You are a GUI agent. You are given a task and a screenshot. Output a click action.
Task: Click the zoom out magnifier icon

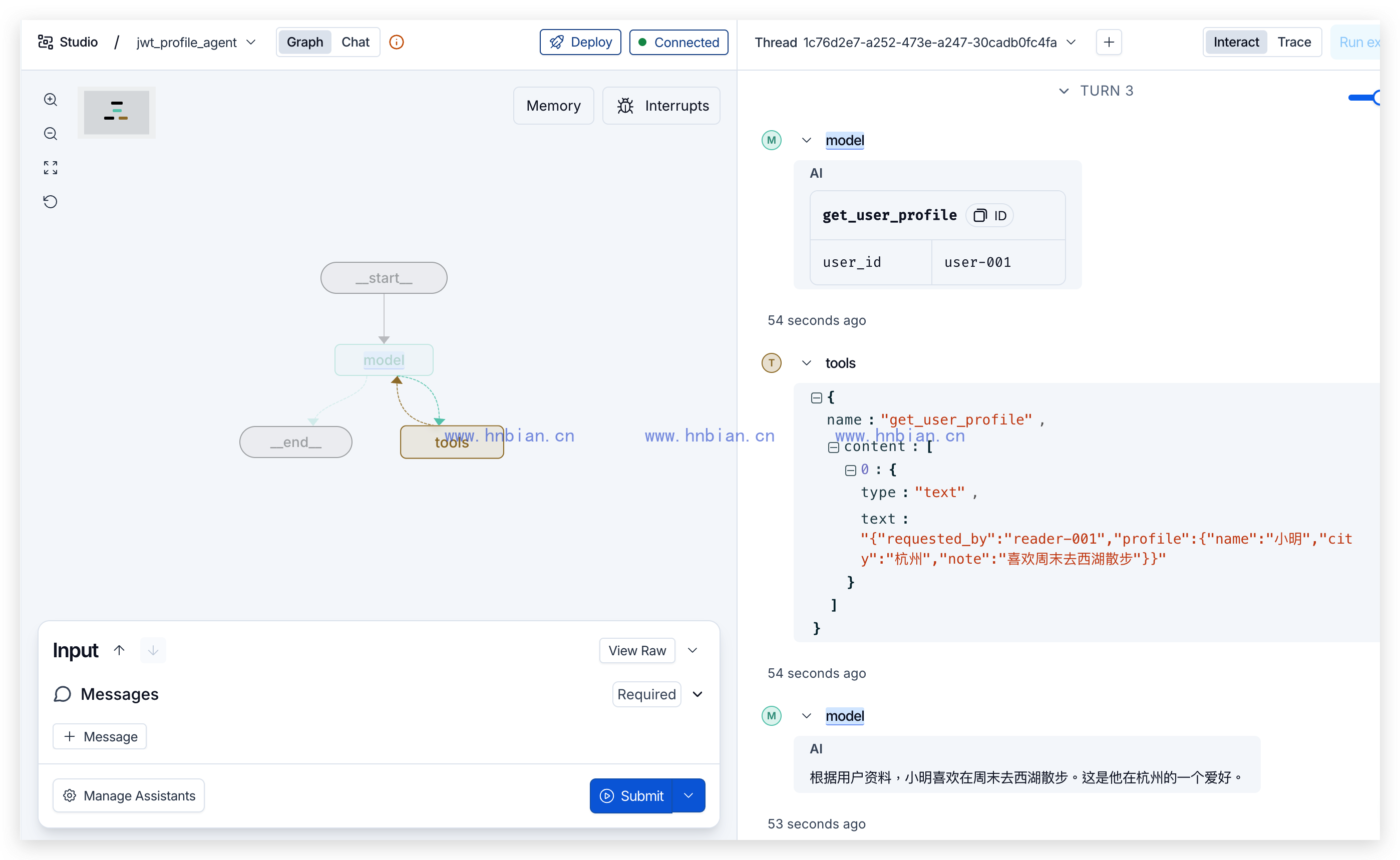click(x=51, y=134)
